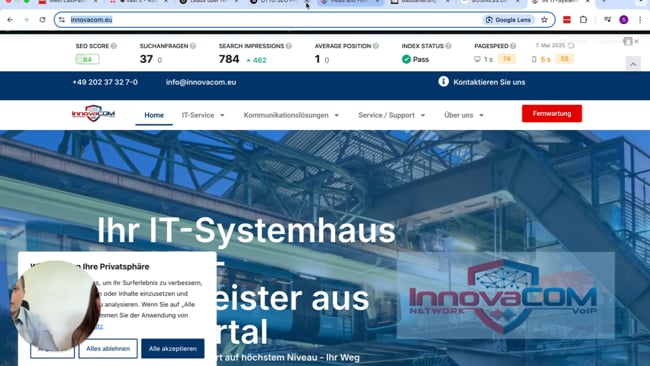Reload the page with the refresh icon
The width and height of the screenshot is (650, 366).
(42, 19)
